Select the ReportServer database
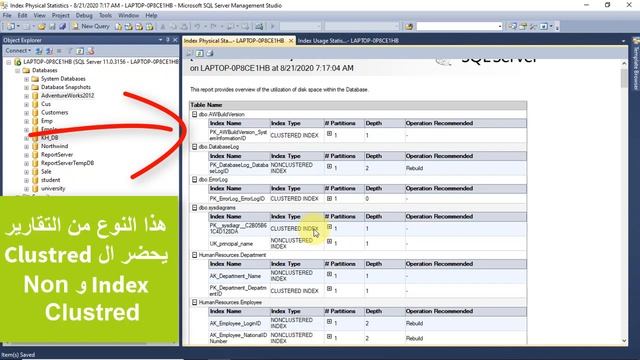The height and width of the screenshot is (360, 640). (x=57, y=155)
